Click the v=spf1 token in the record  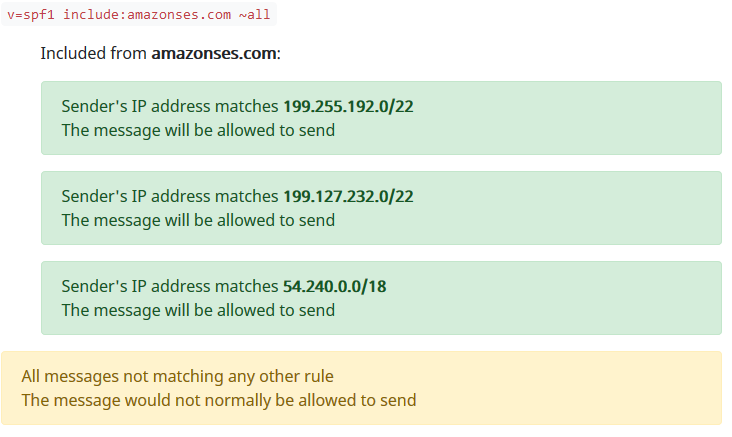31,15
